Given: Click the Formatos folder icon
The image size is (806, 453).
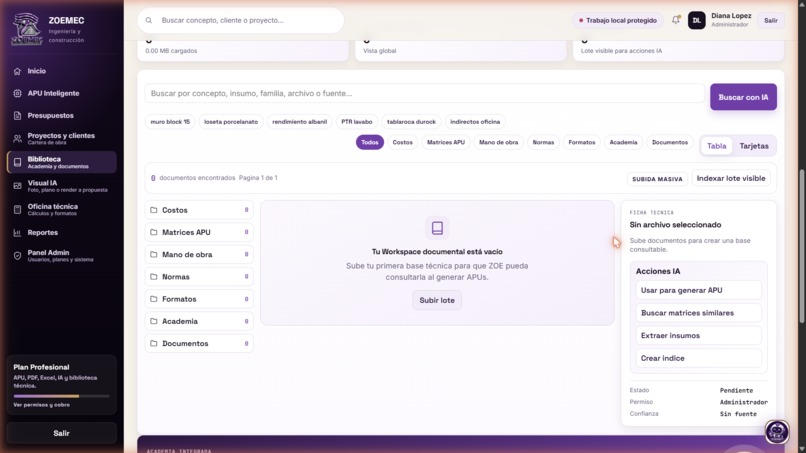Looking at the screenshot, I should [x=154, y=299].
